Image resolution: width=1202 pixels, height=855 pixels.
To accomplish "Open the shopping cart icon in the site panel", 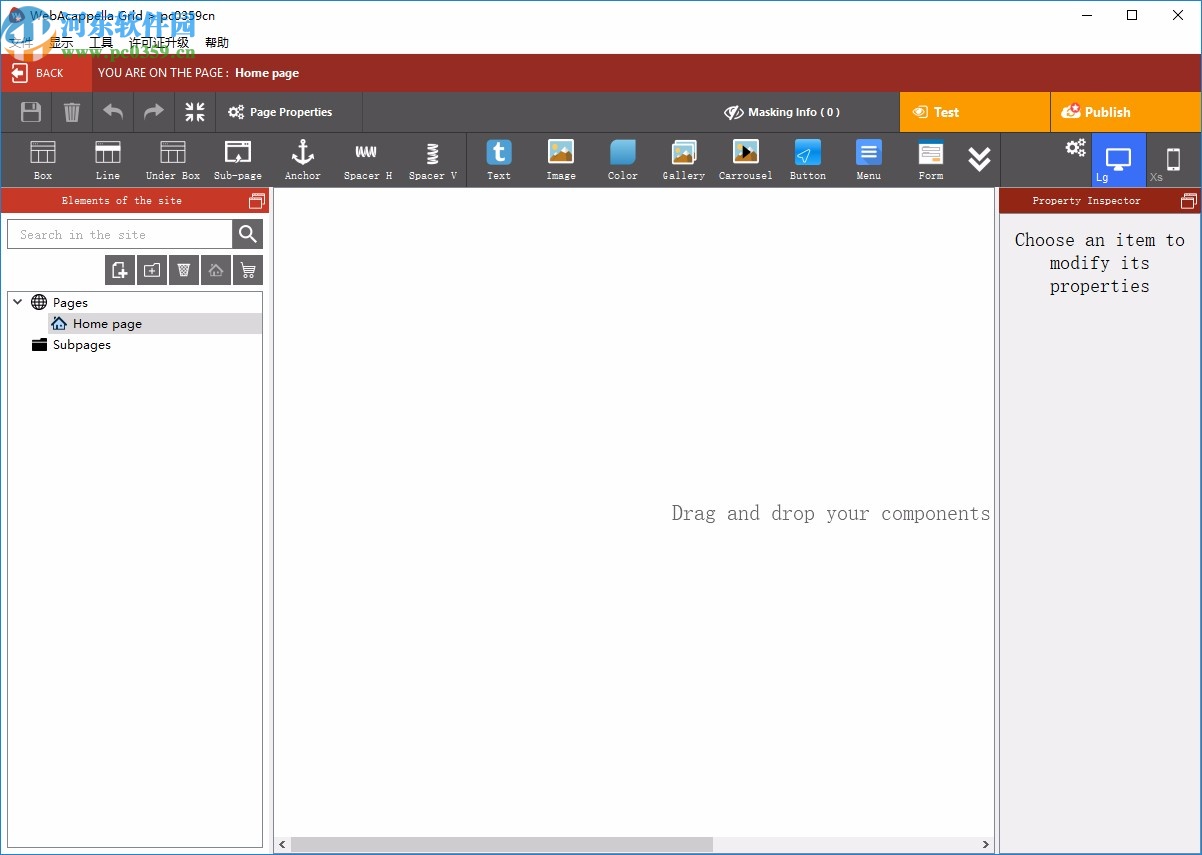I will pyautogui.click(x=248, y=270).
